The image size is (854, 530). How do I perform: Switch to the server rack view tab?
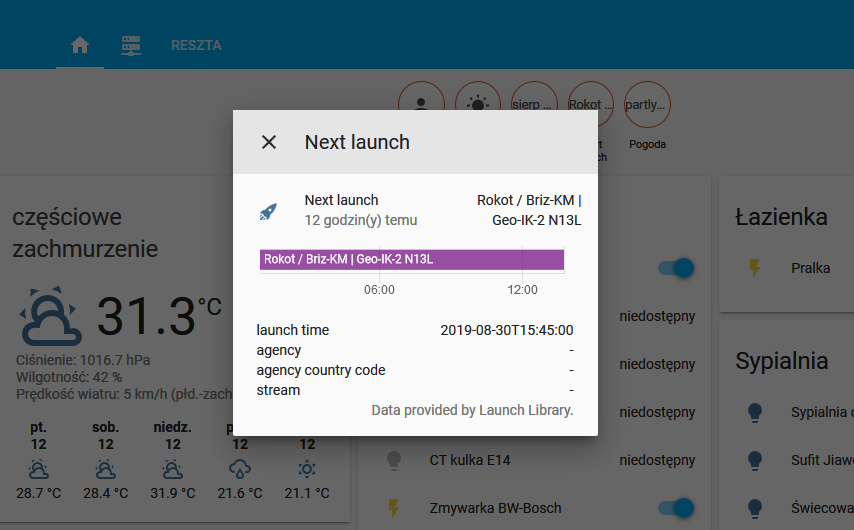click(131, 45)
